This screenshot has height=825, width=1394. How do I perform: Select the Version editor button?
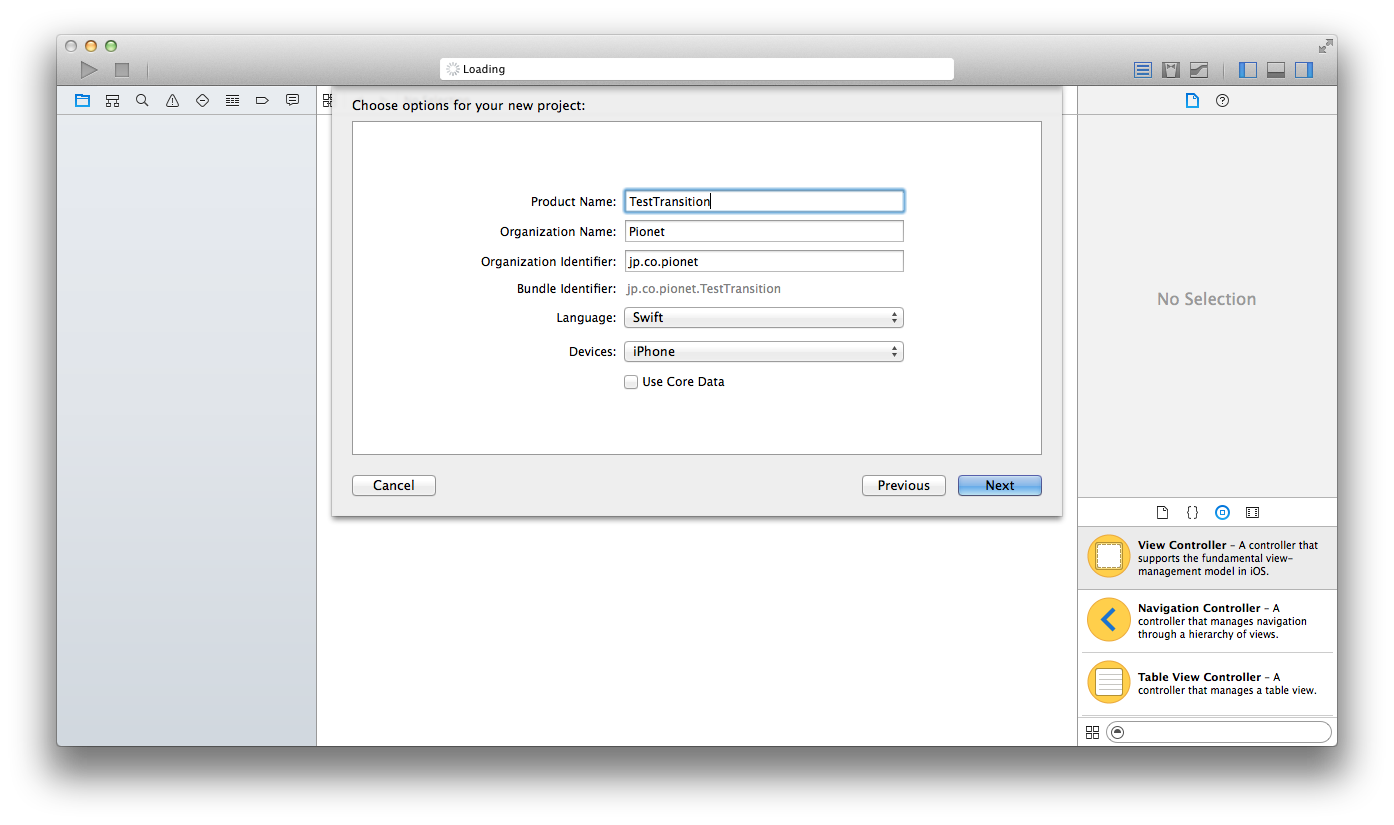[1199, 70]
